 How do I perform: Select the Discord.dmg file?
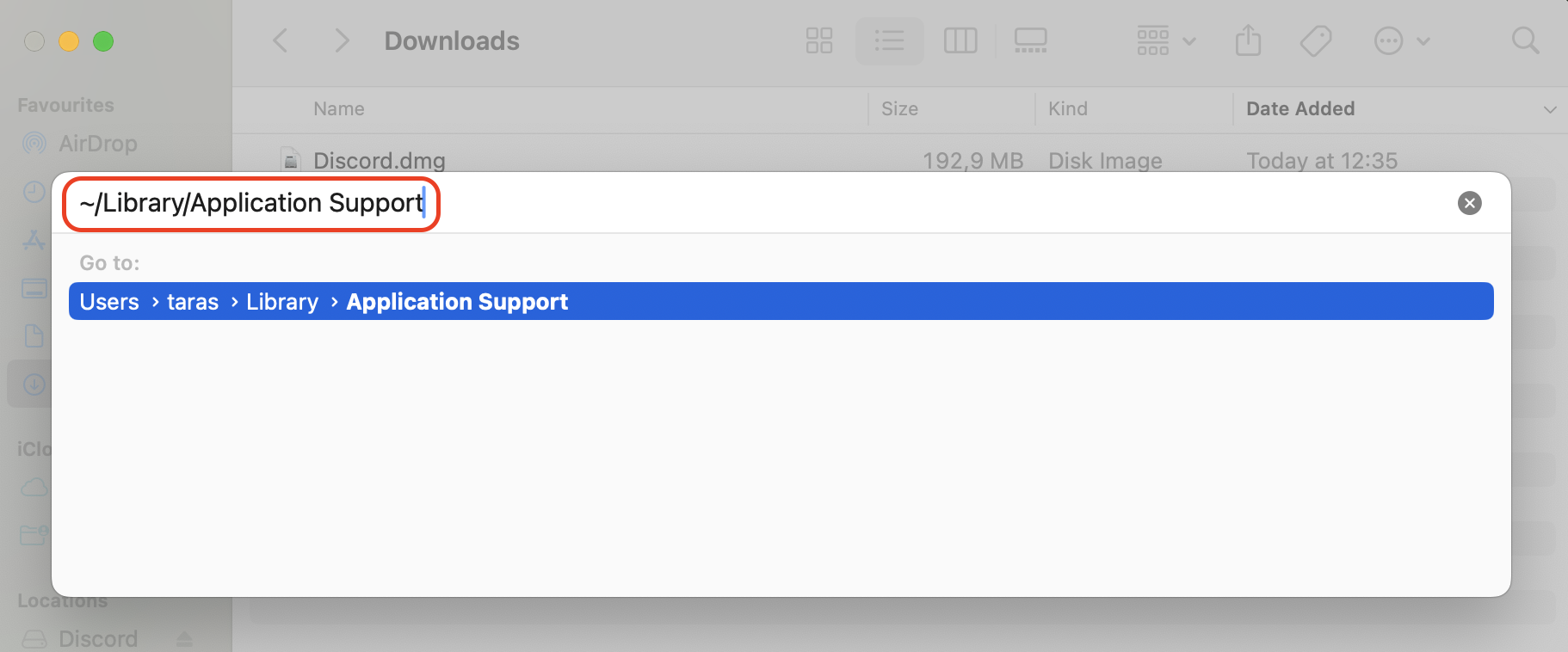tap(379, 160)
